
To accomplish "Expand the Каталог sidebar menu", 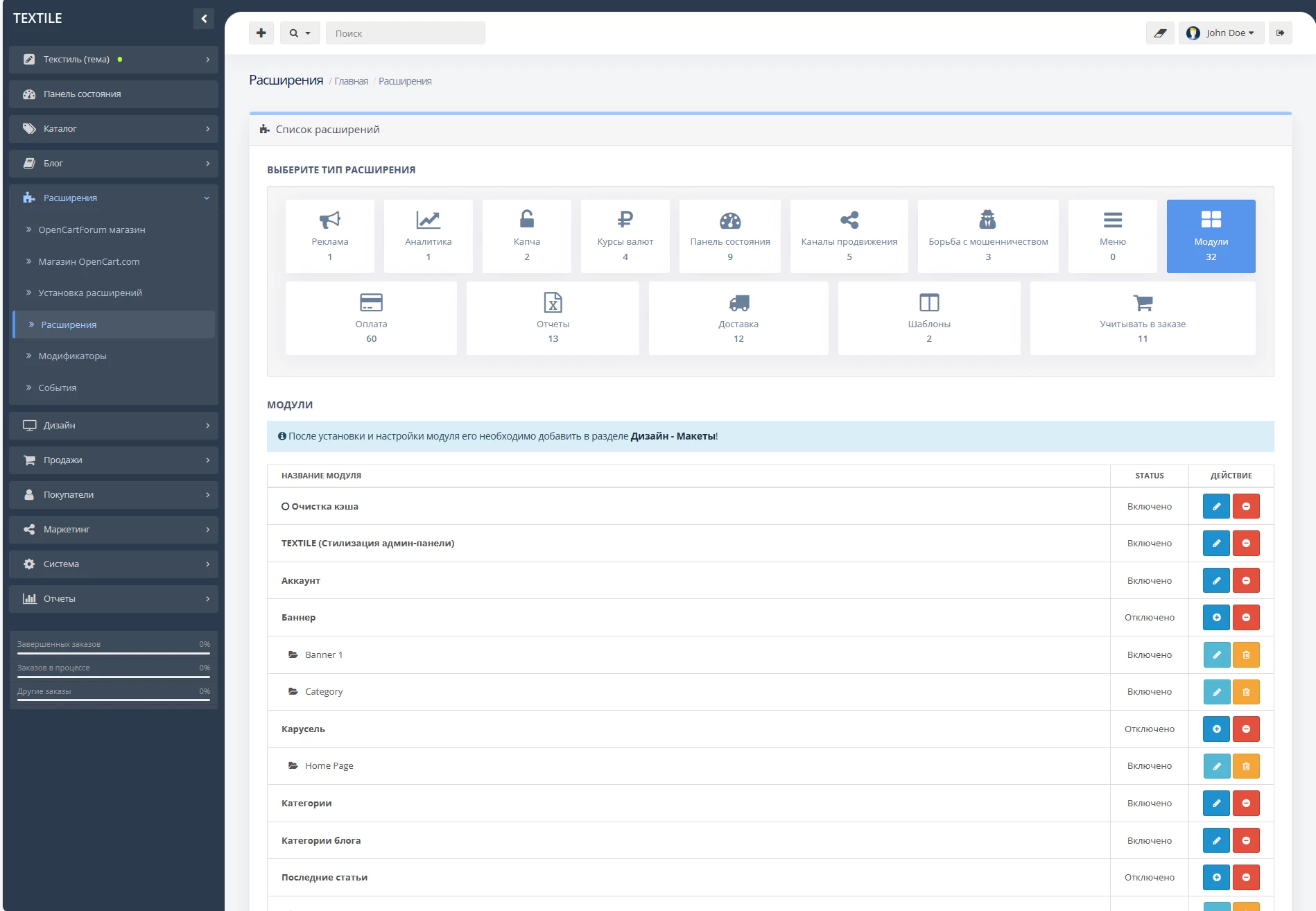I will coord(114,129).
